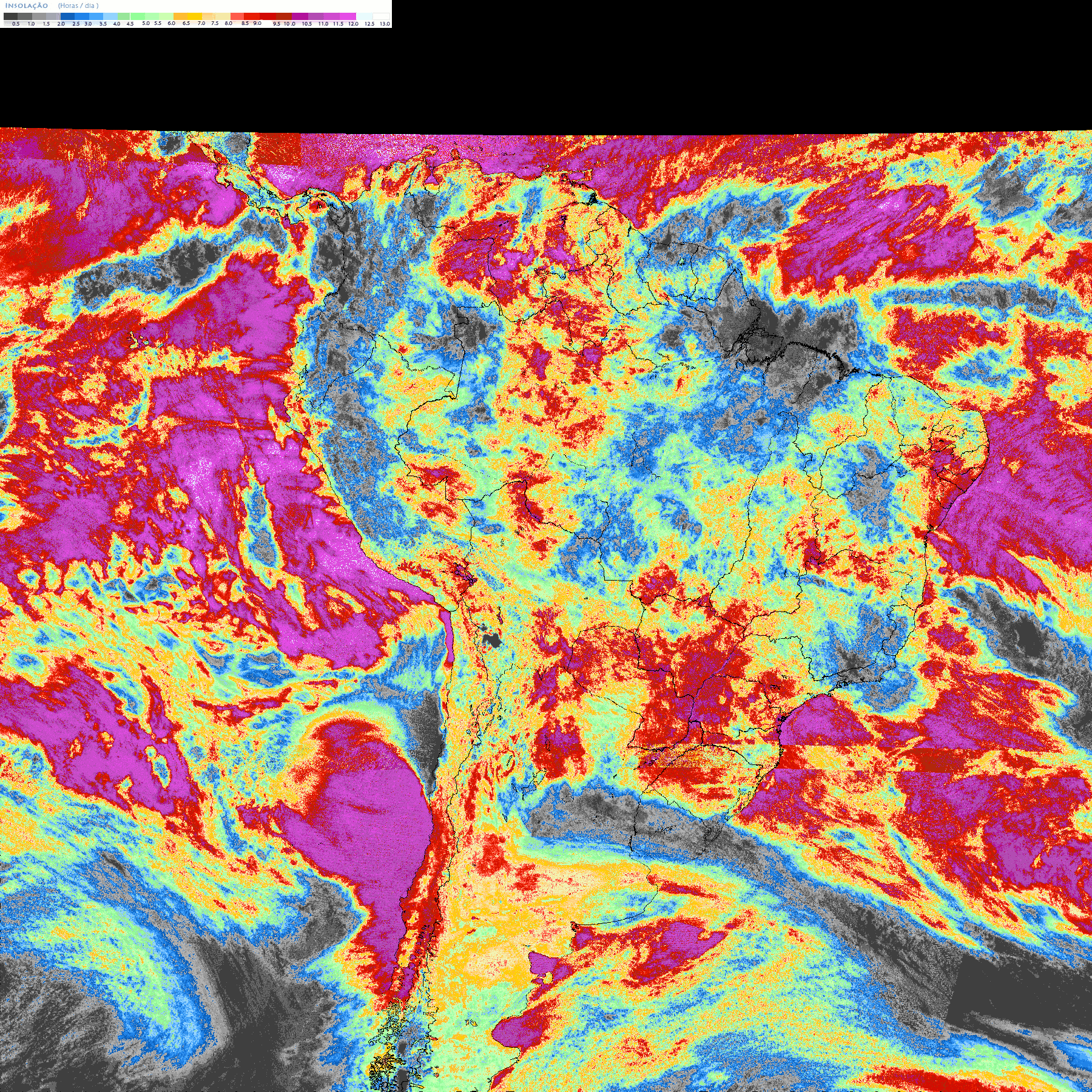Image resolution: width=1092 pixels, height=1092 pixels.
Task: Click the 5.0 legend value
Action: tap(146, 23)
